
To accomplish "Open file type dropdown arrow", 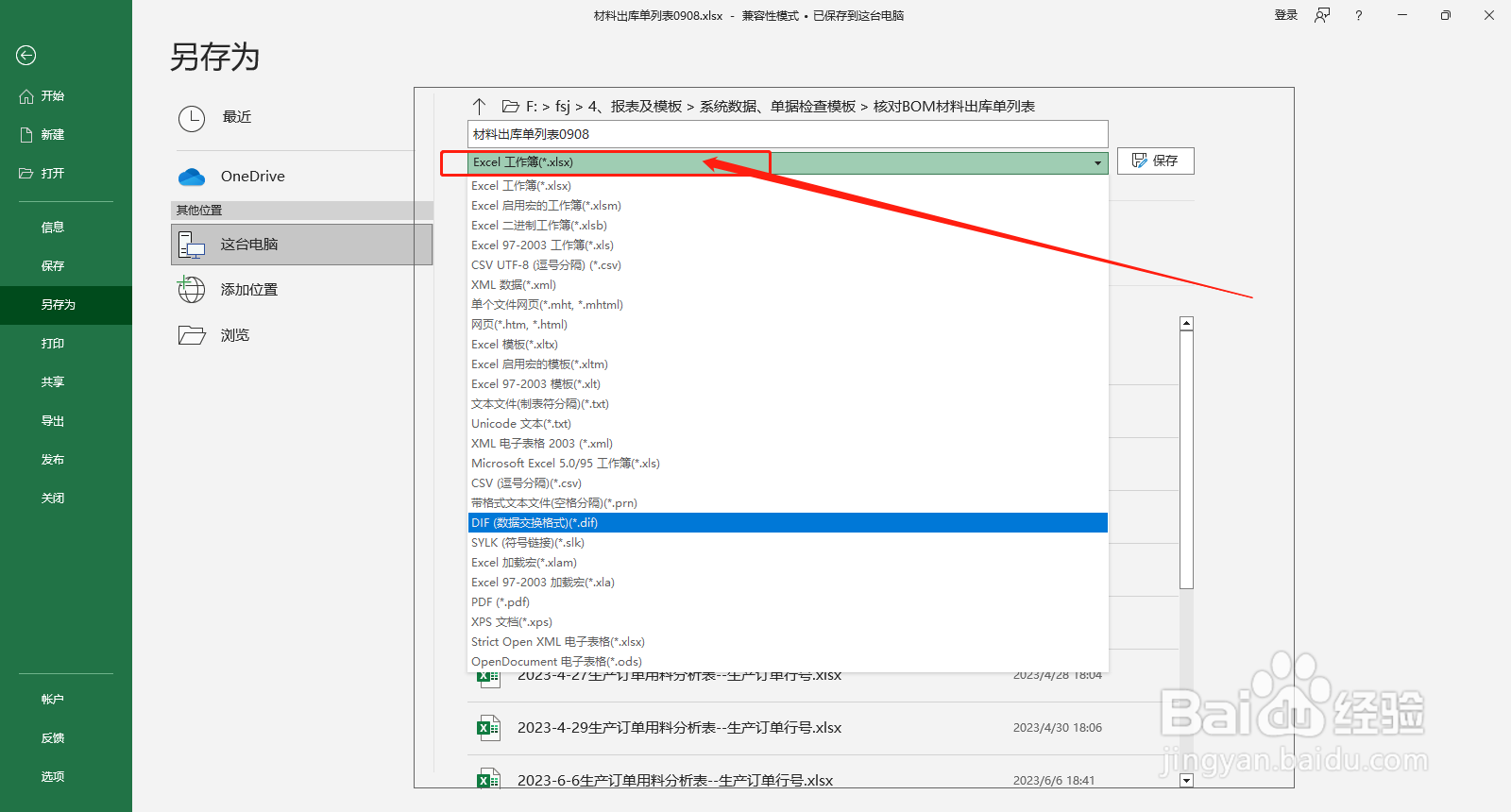I will [x=1097, y=163].
